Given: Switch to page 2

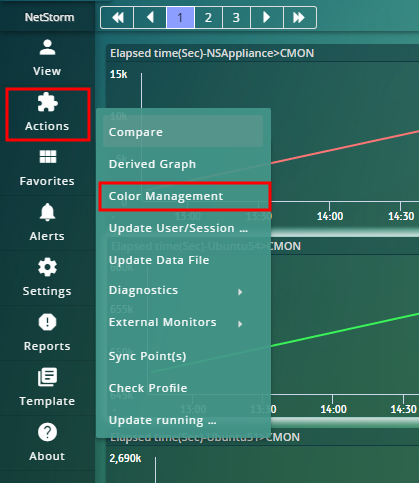Looking at the screenshot, I should (208, 17).
